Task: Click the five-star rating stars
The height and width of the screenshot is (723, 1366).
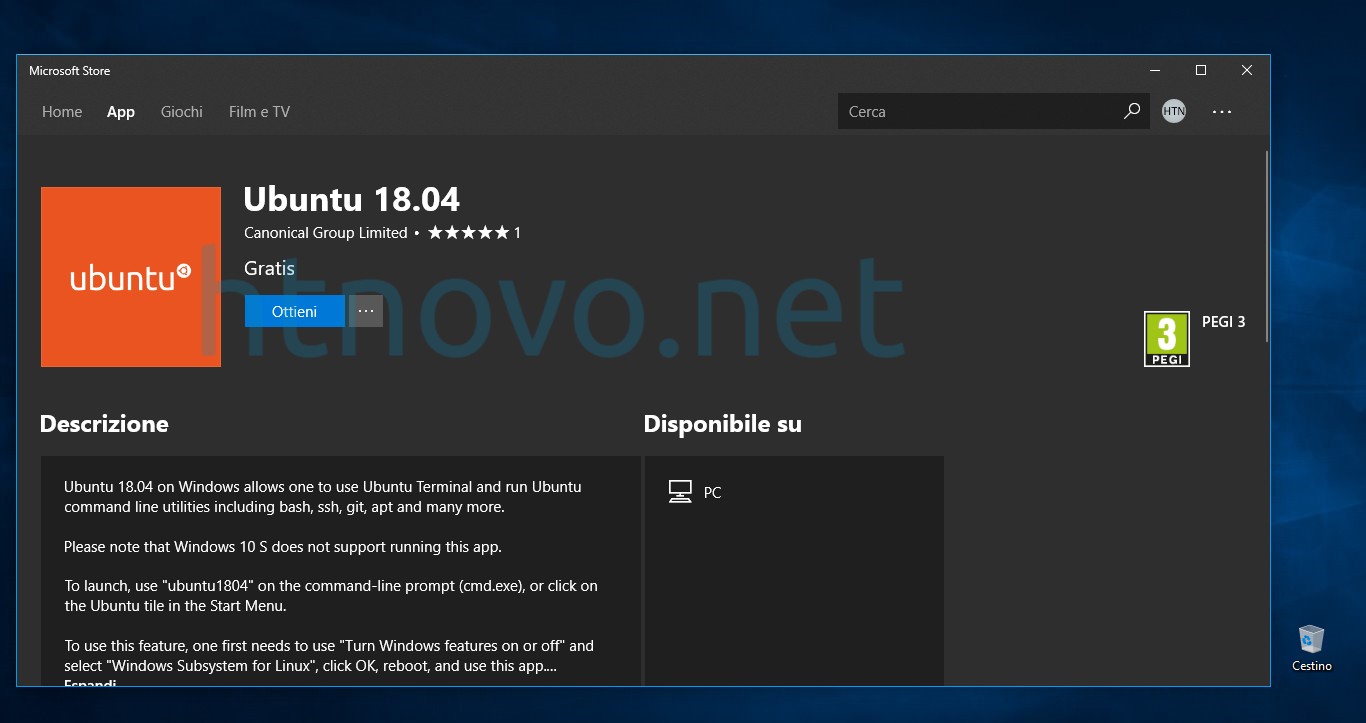Action: point(467,232)
